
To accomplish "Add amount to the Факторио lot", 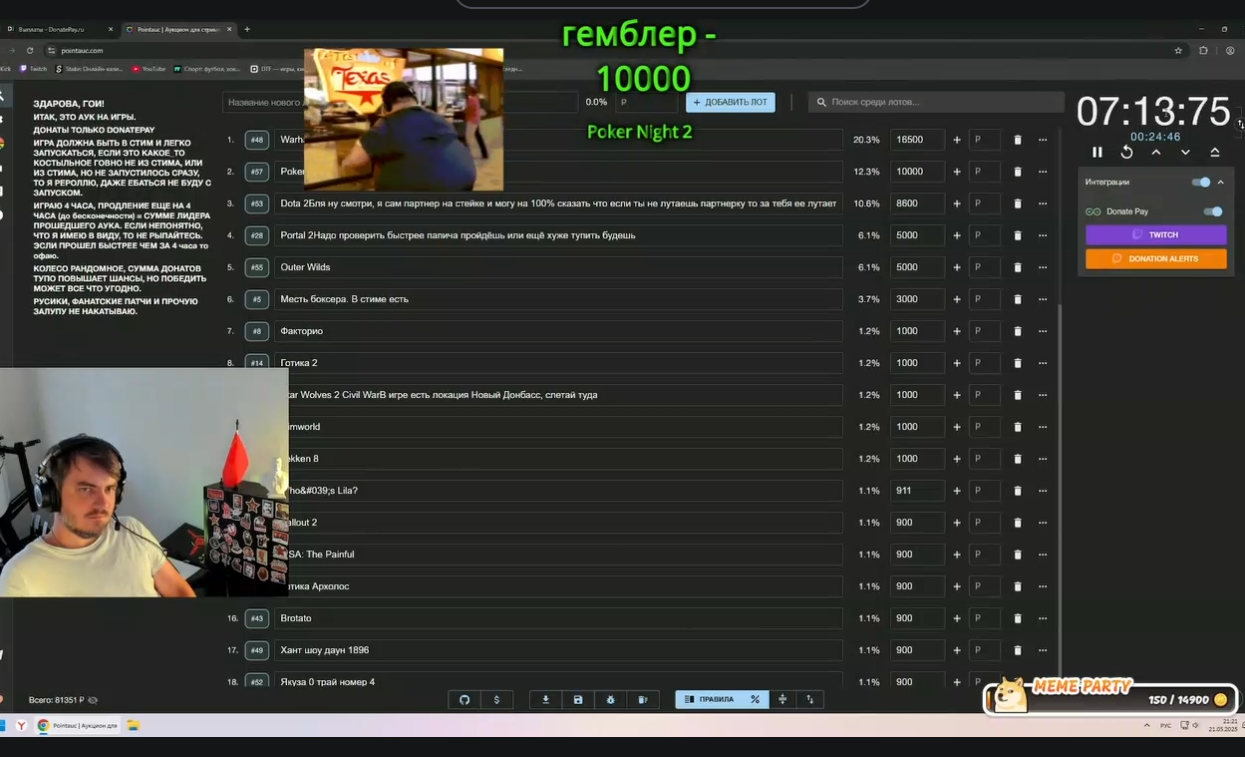I will tap(957, 331).
